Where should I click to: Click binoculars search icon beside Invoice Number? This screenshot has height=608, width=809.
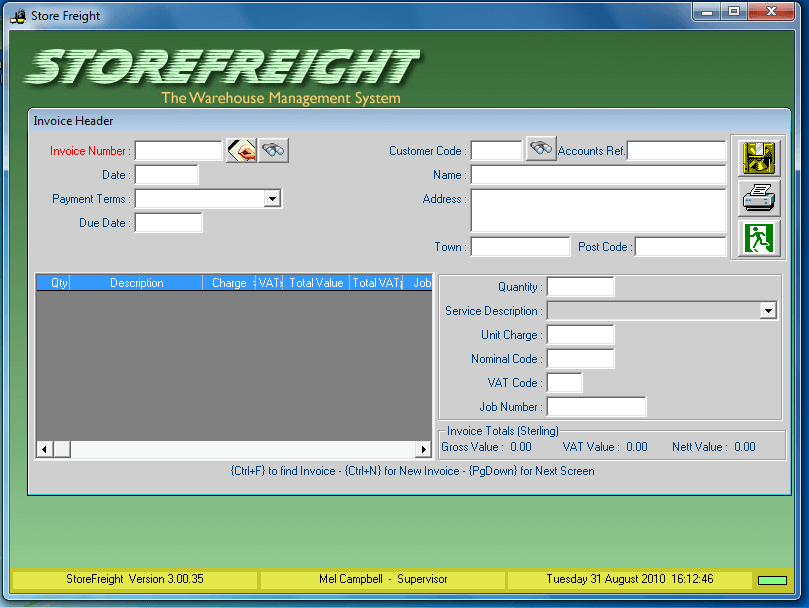pos(273,151)
